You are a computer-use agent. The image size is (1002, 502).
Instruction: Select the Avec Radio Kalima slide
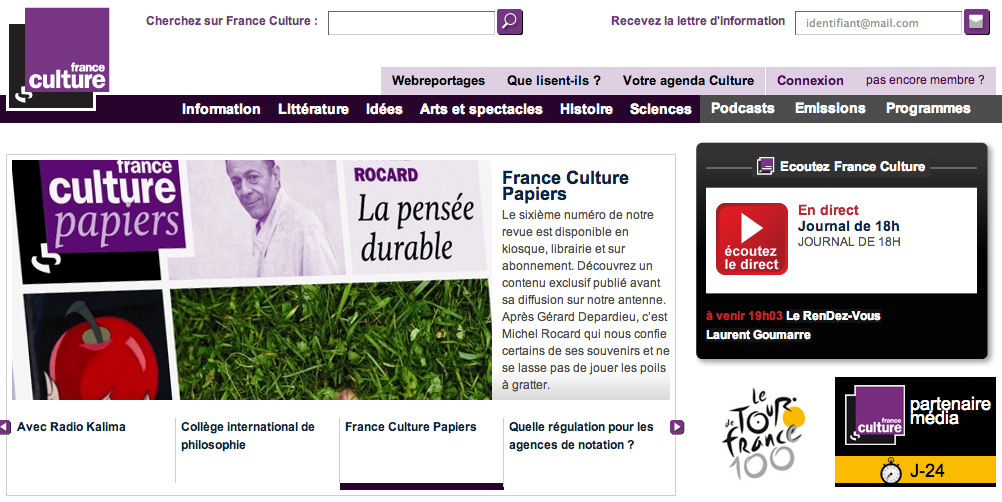coord(71,427)
